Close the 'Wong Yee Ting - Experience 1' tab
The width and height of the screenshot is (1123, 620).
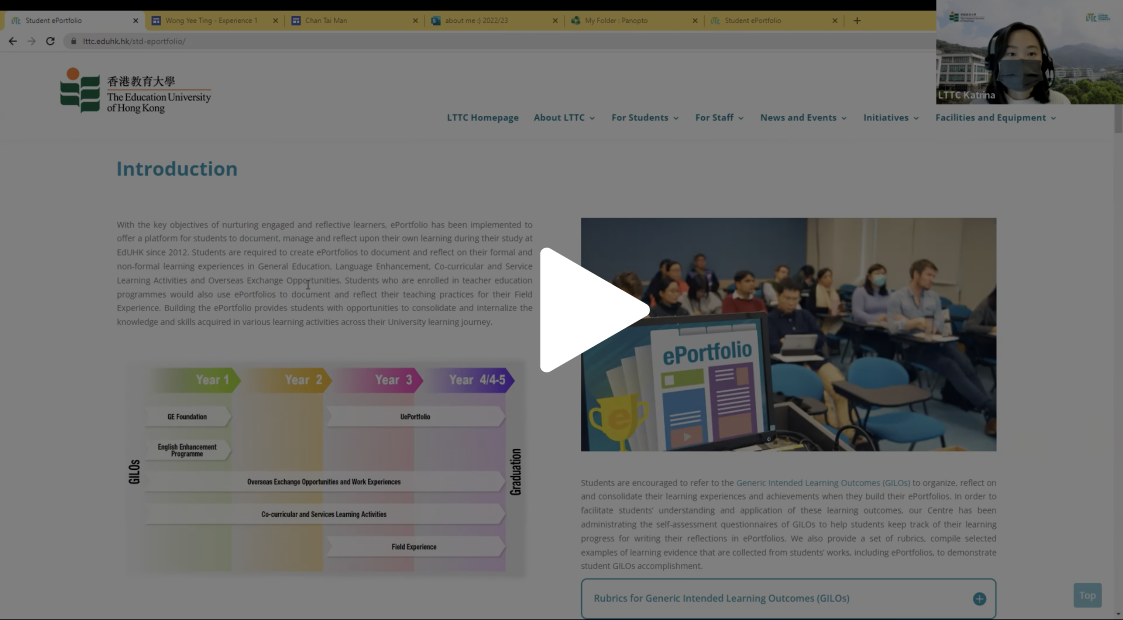click(275, 20)
